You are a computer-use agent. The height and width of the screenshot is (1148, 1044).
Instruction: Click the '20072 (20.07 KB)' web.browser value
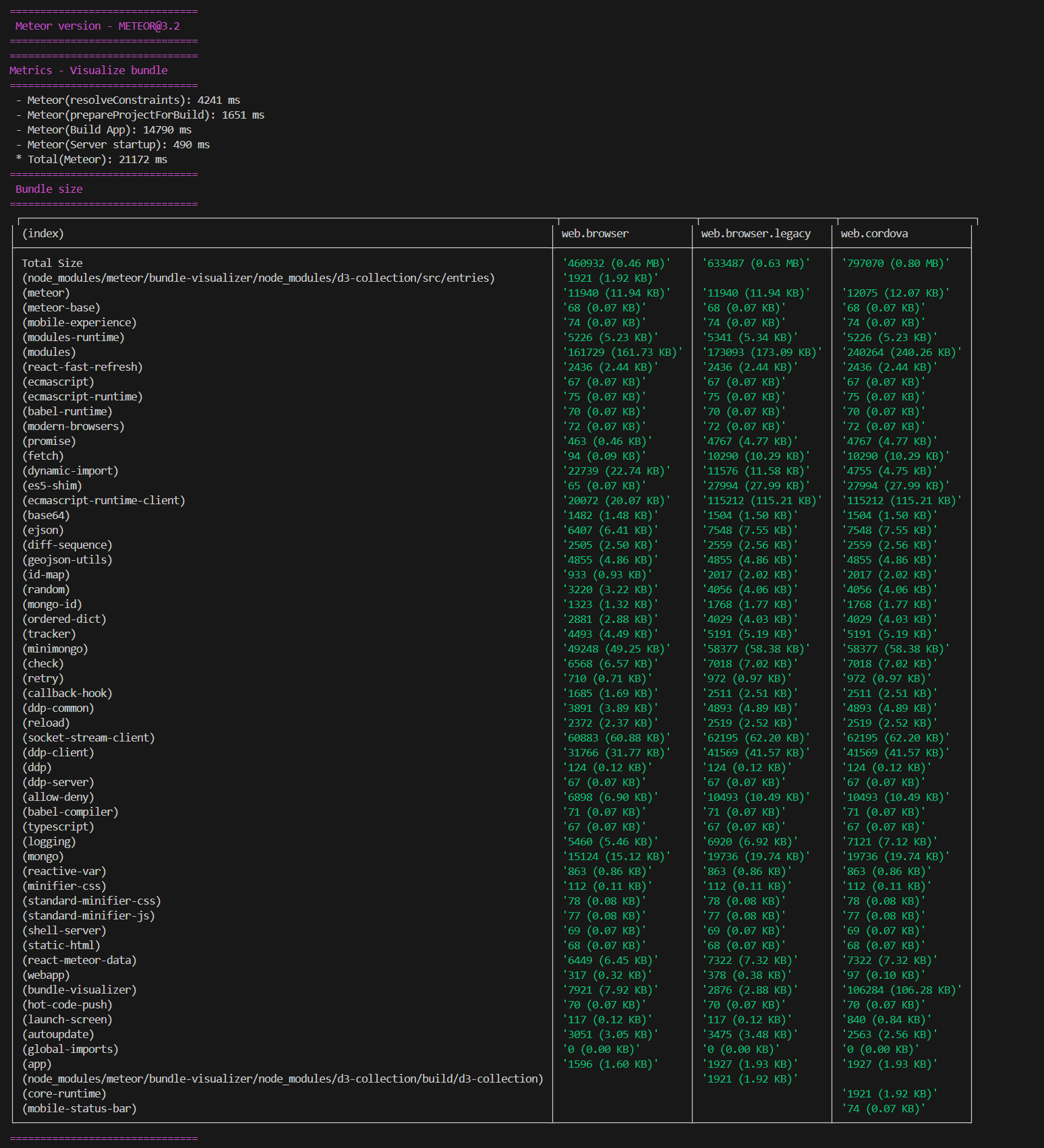click(x=616, y=500)
